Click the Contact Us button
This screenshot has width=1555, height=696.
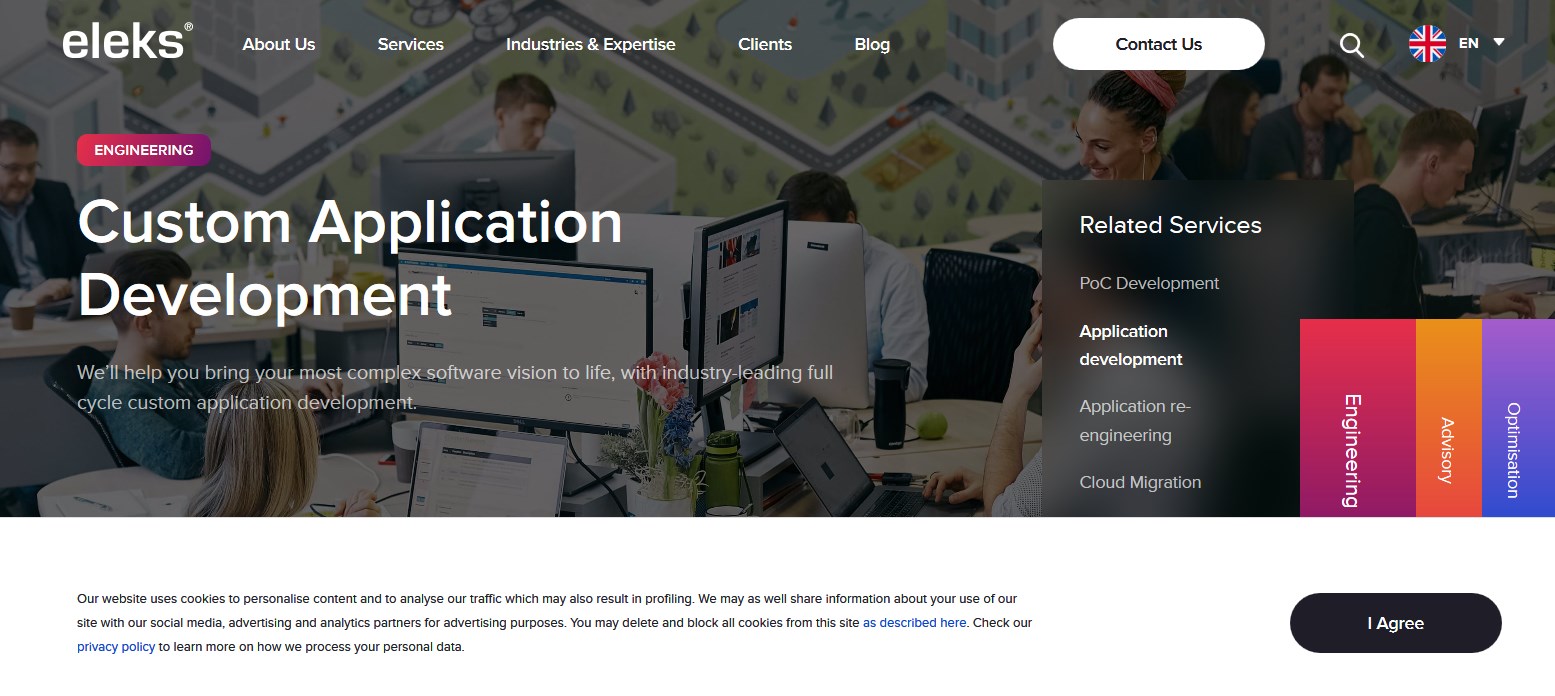point(1159,44)
